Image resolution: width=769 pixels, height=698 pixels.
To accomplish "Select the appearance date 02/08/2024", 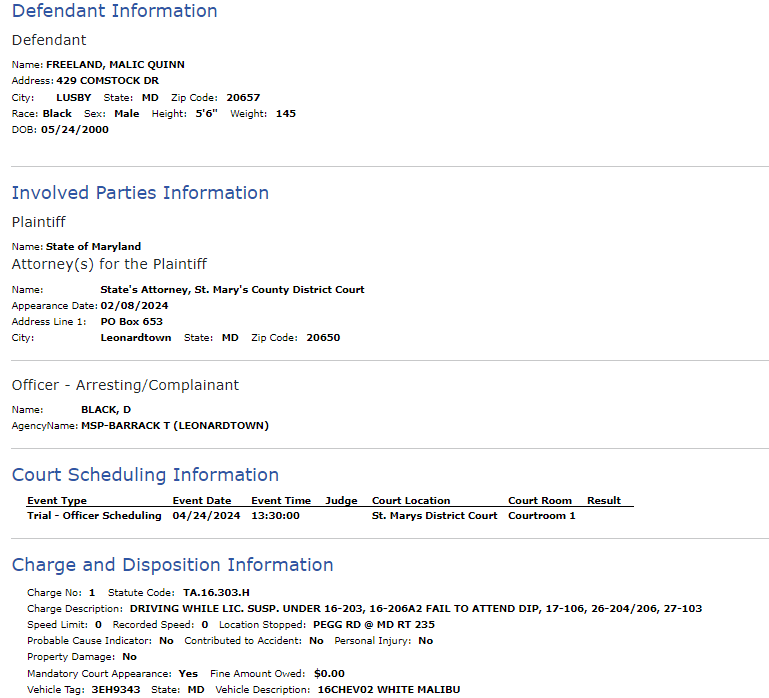I will [x=134, y=306].
